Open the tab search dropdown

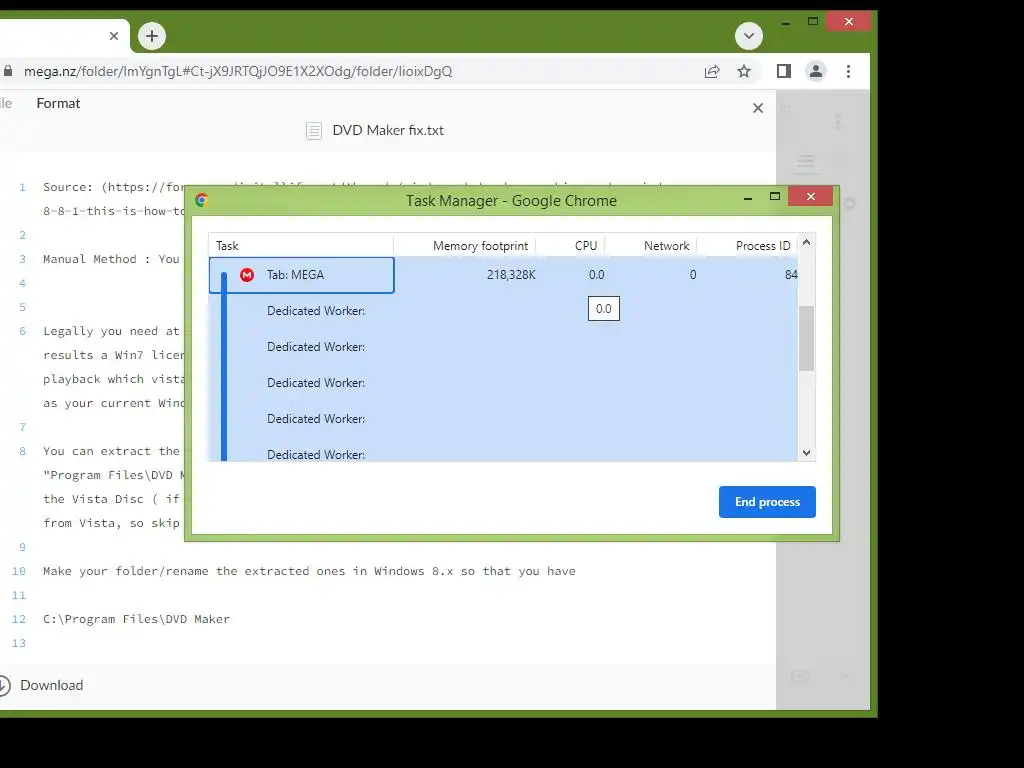tap(748, 36)
